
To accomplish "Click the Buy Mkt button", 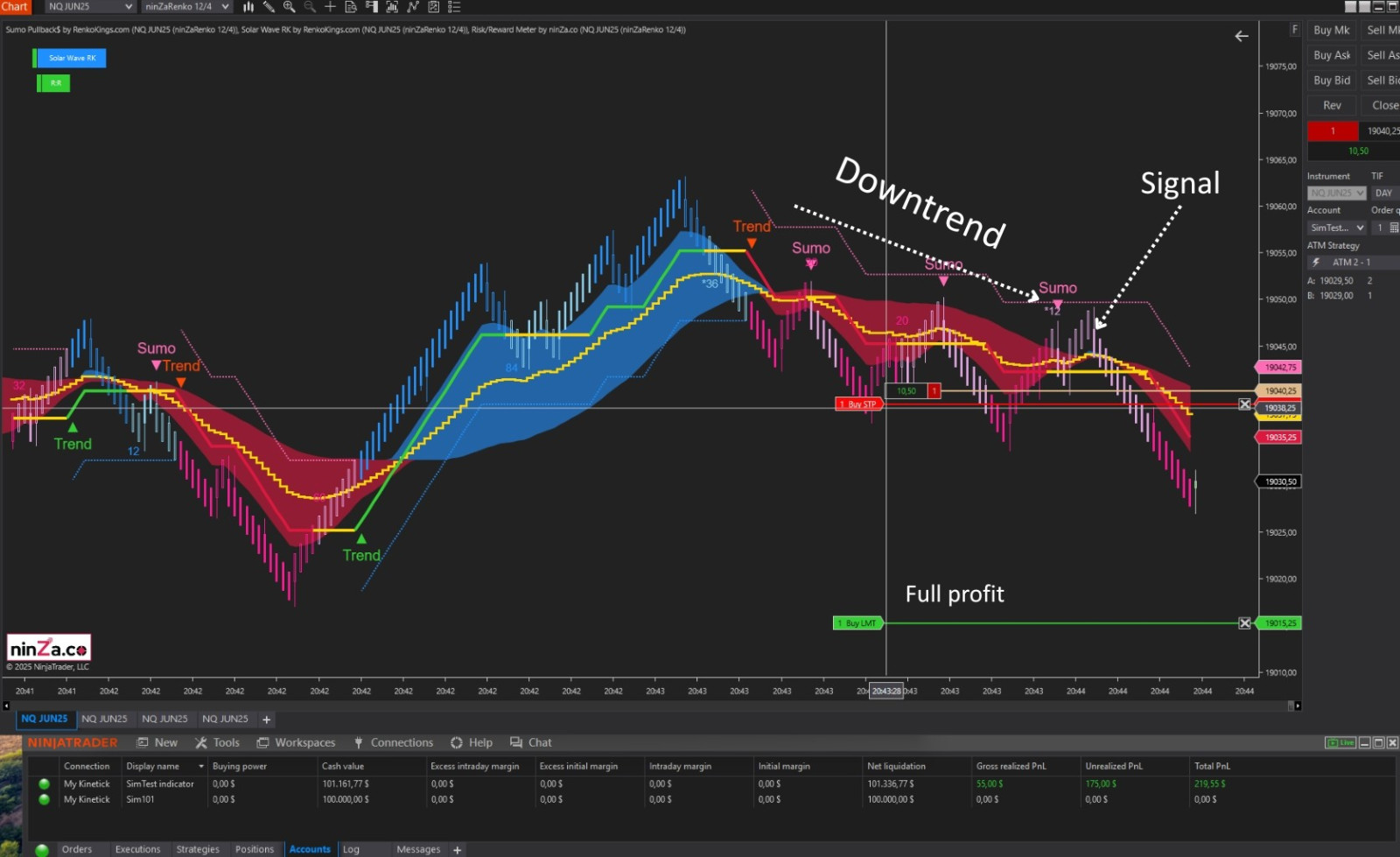I will pyautogui.click(x=1332, y=30).
